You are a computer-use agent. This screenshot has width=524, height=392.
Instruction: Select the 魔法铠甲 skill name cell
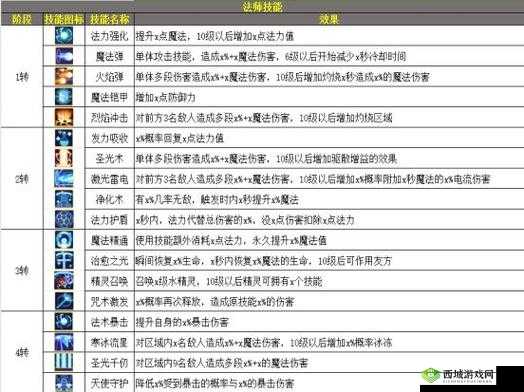[x=110, y=97]
